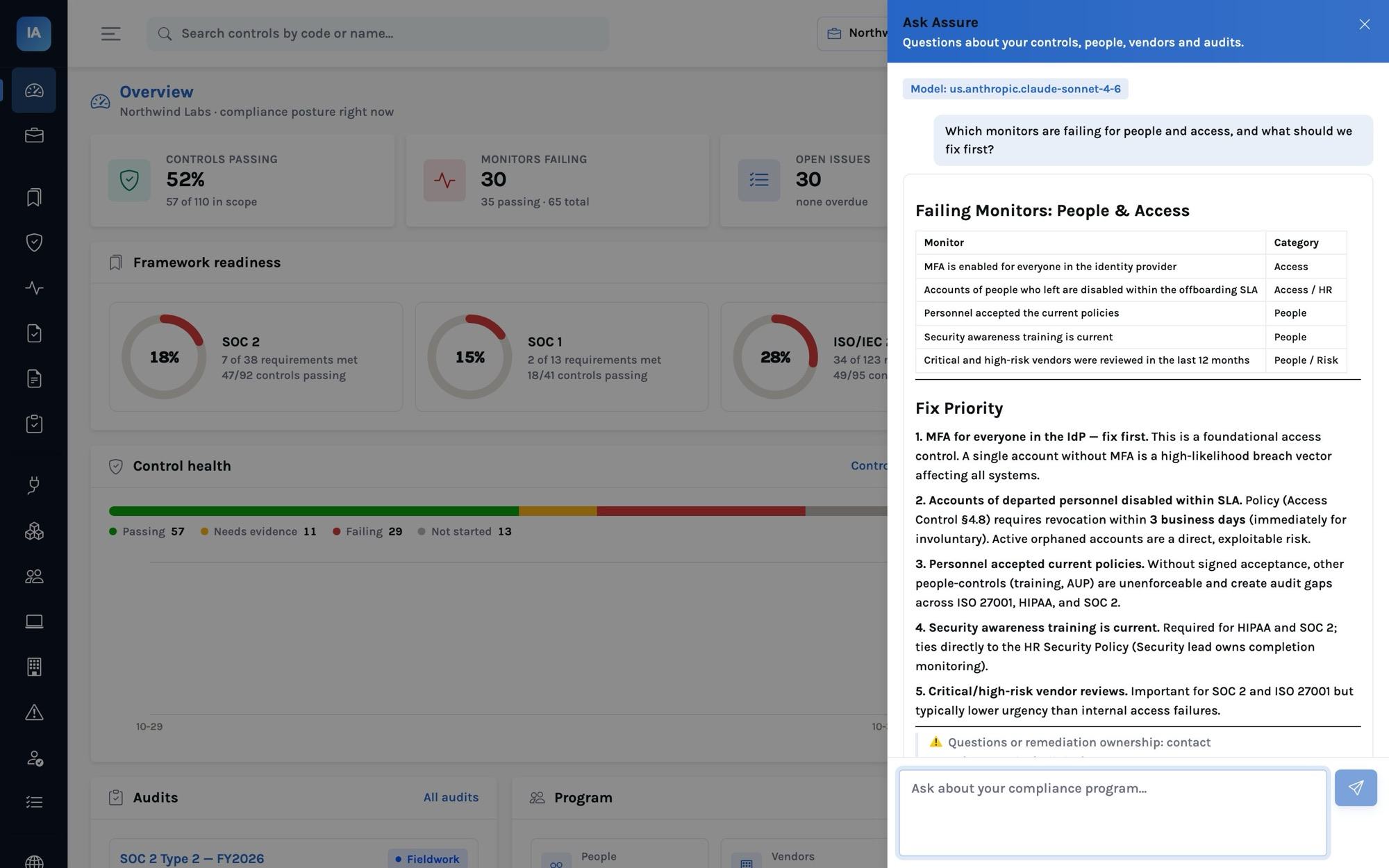Open the Northwind organization selector
Image resolution: width=1389 pixels, height=868 pixels.
coord(853,33)
